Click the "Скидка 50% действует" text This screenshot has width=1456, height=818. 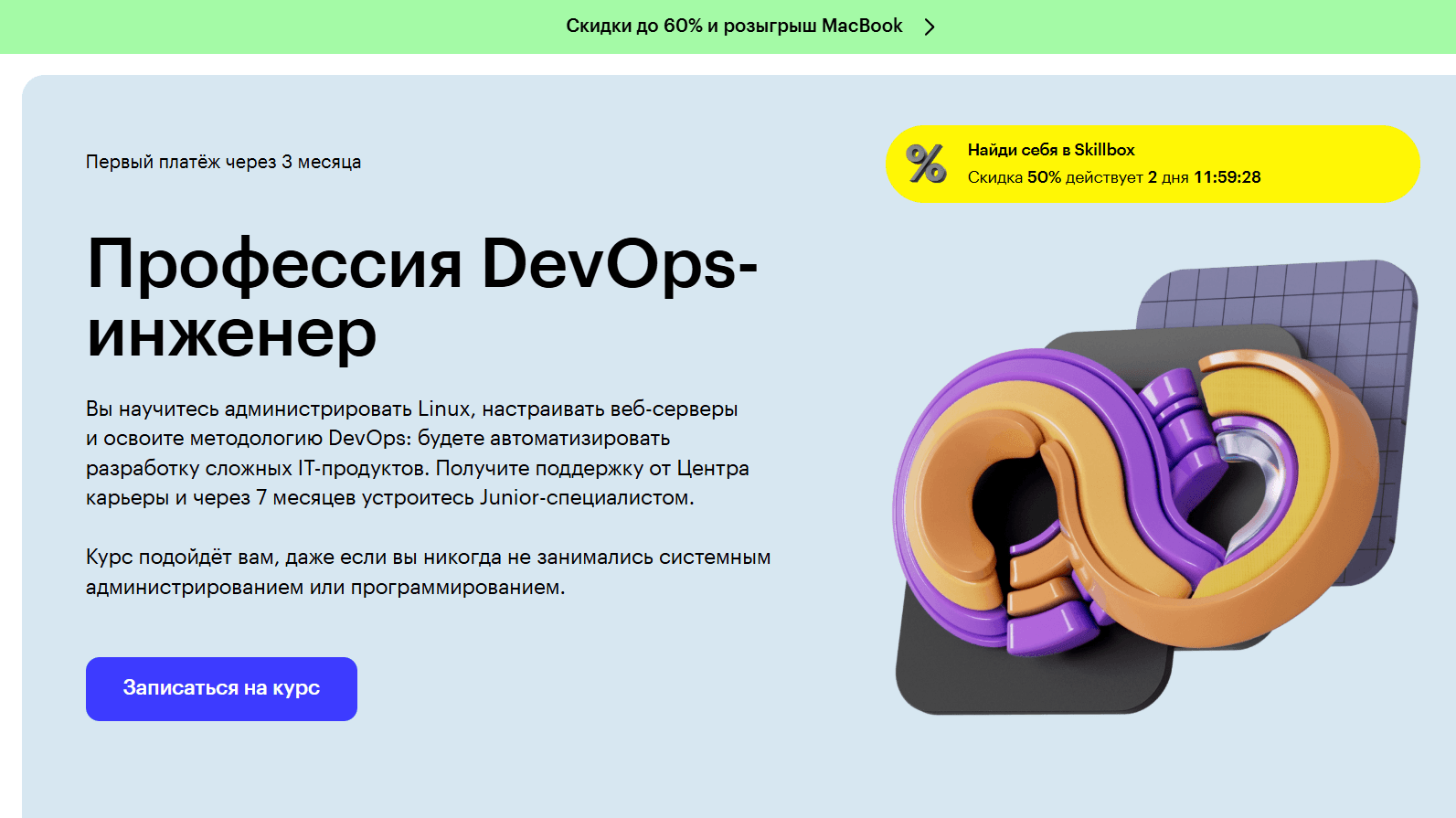1055,177
